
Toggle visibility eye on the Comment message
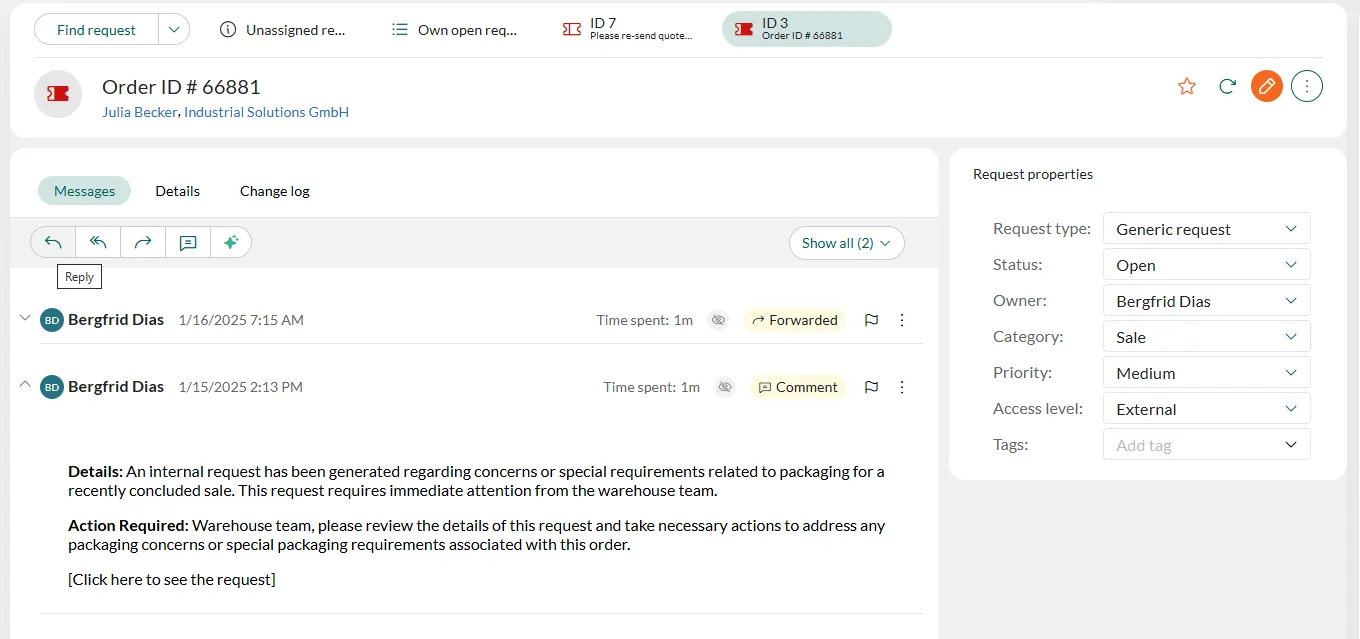725,387
